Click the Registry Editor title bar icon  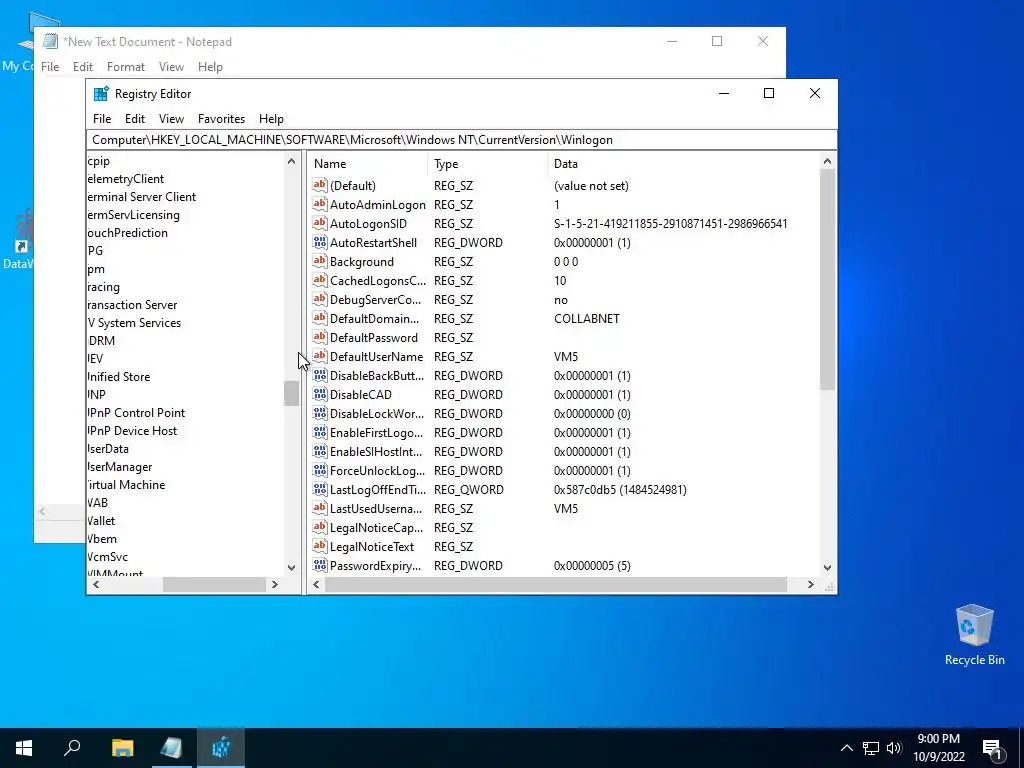[101, 93]
